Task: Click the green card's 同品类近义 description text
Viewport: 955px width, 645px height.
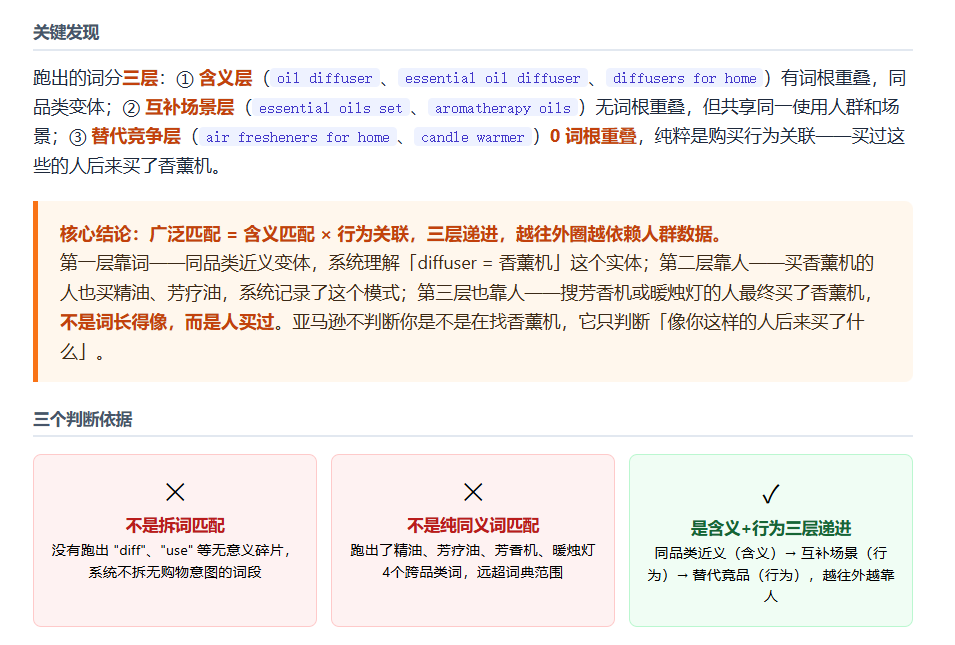Action: [771, 574]
